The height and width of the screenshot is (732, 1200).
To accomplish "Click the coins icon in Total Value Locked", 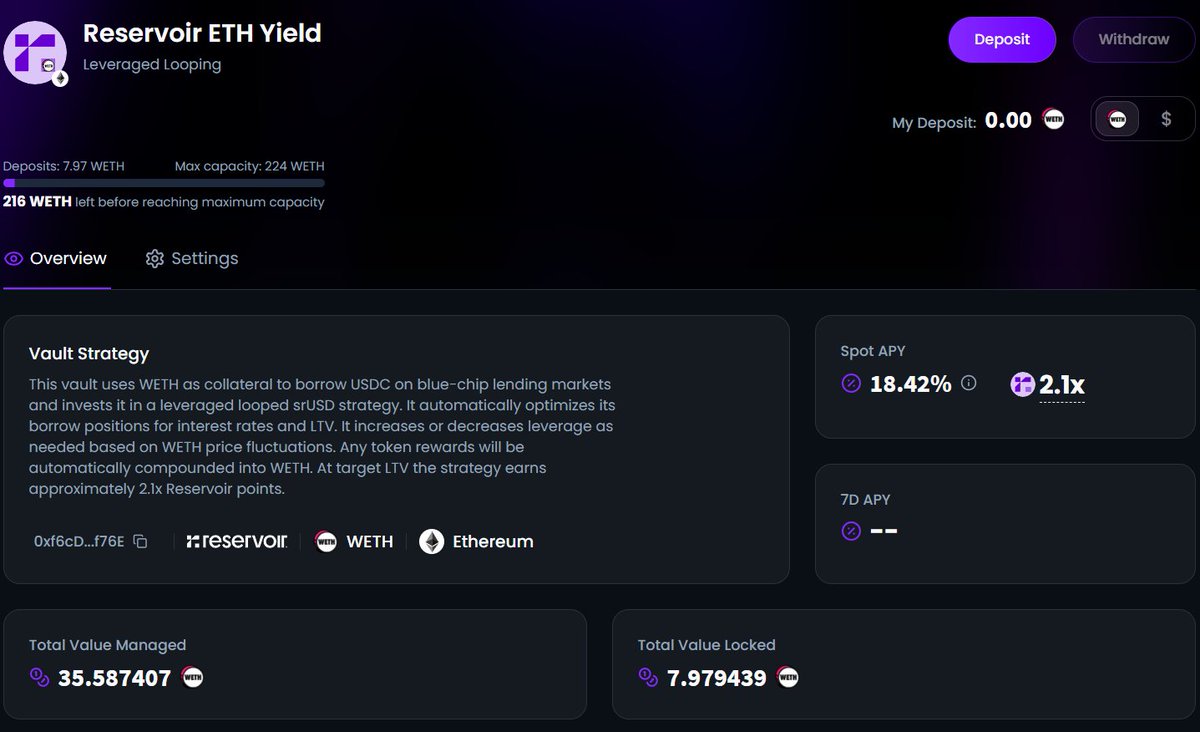I will (x=648, y=678).
